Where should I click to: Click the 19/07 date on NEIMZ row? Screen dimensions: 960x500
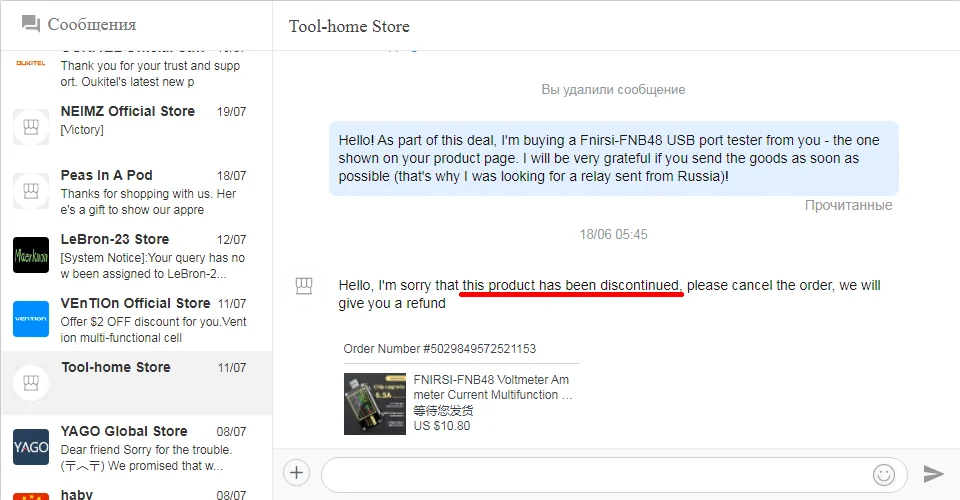(x=231, y=112)
